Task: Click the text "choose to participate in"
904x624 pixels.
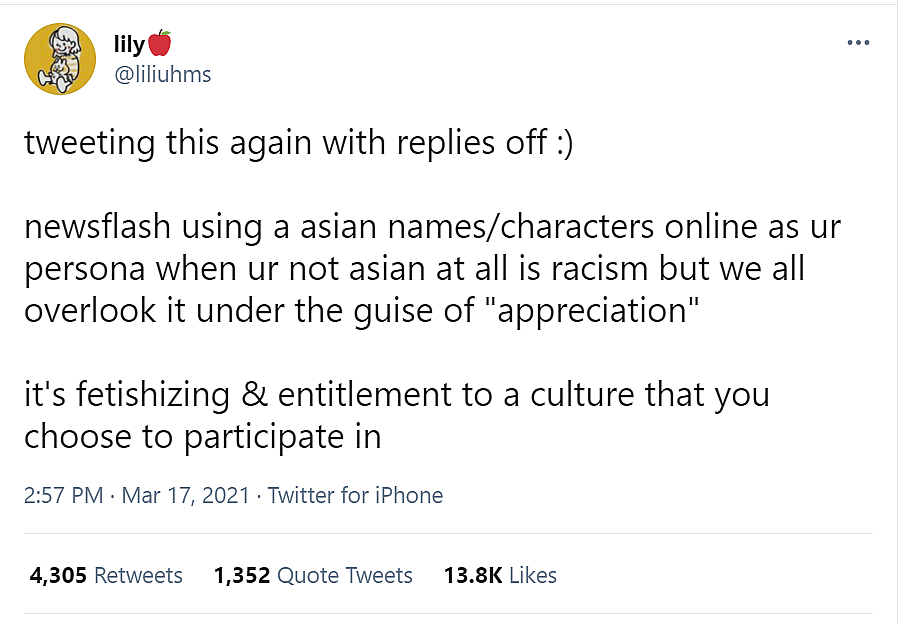Action: tap(202, 437)
